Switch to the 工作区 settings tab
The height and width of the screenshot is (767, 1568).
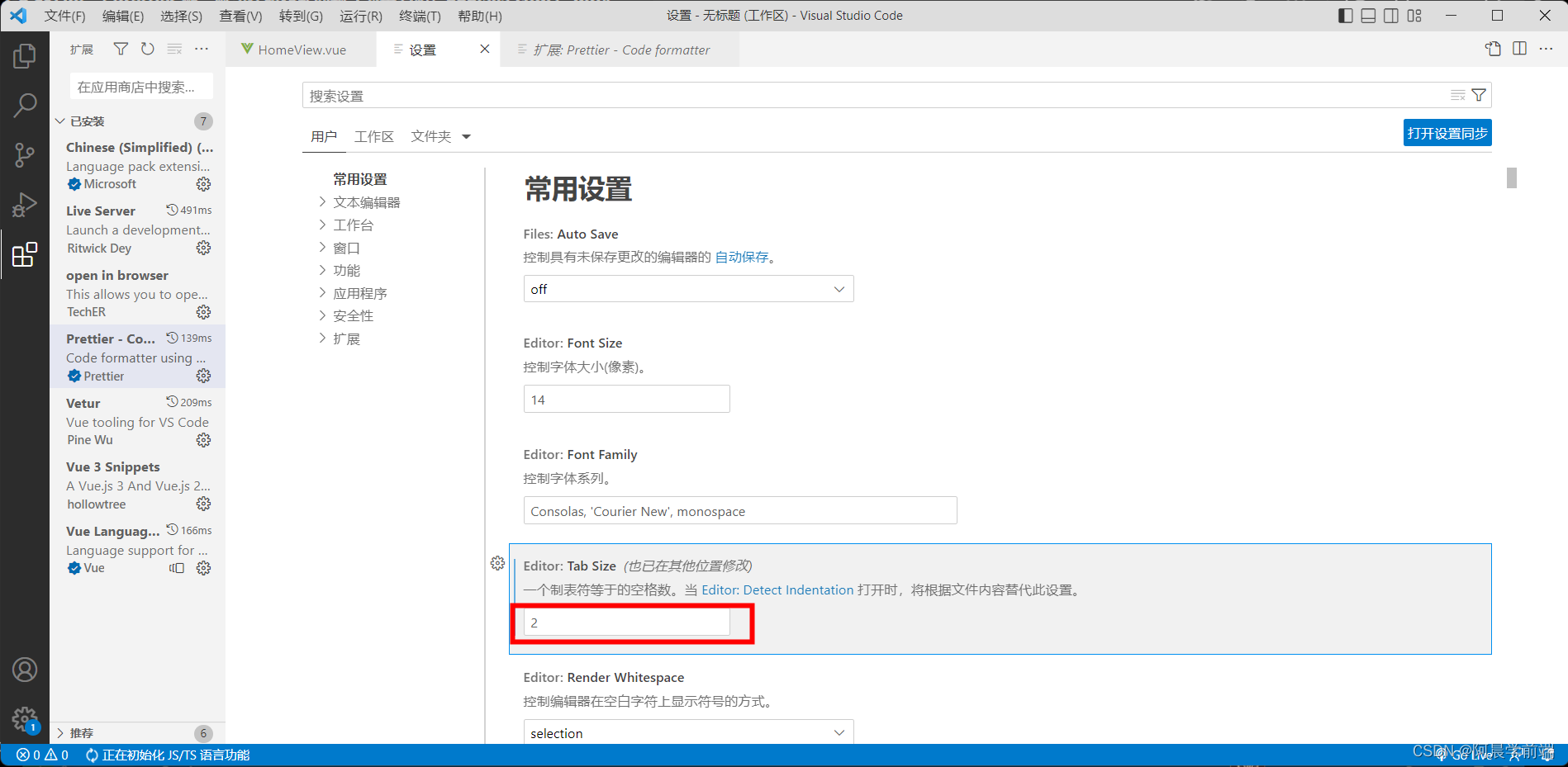coord(373,136)
